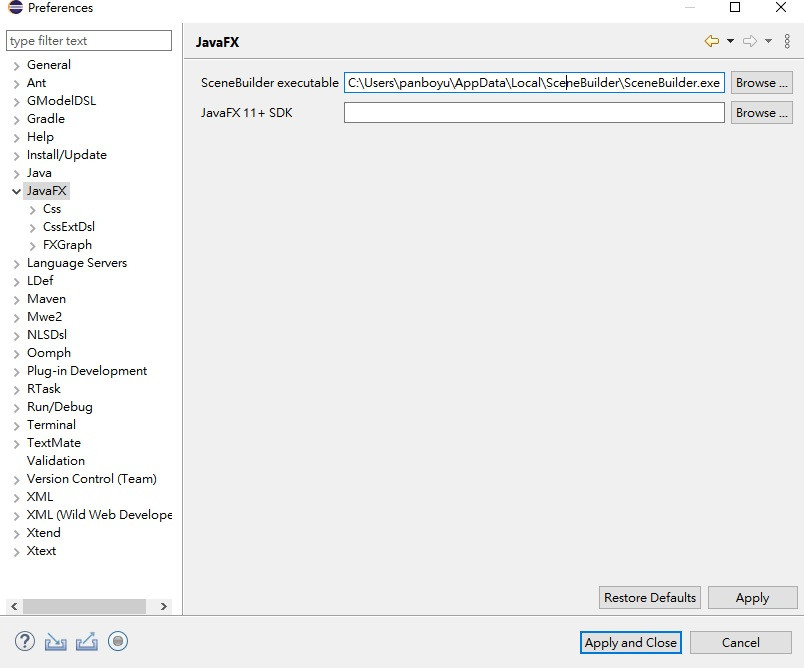Expand the XML category arrow
This screenshot has width=804, height=668.
(x=16, y=498)
